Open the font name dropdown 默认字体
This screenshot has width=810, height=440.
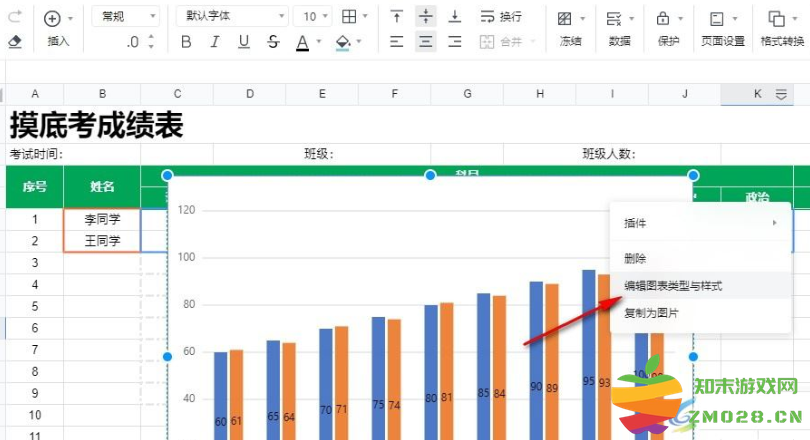coord(232,17)
